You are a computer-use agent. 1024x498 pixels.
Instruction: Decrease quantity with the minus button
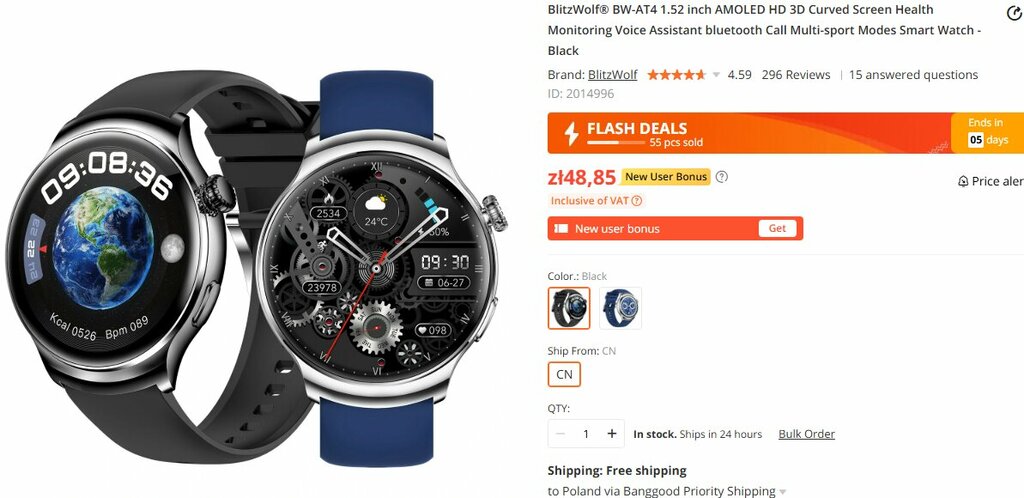pos(560,433)
